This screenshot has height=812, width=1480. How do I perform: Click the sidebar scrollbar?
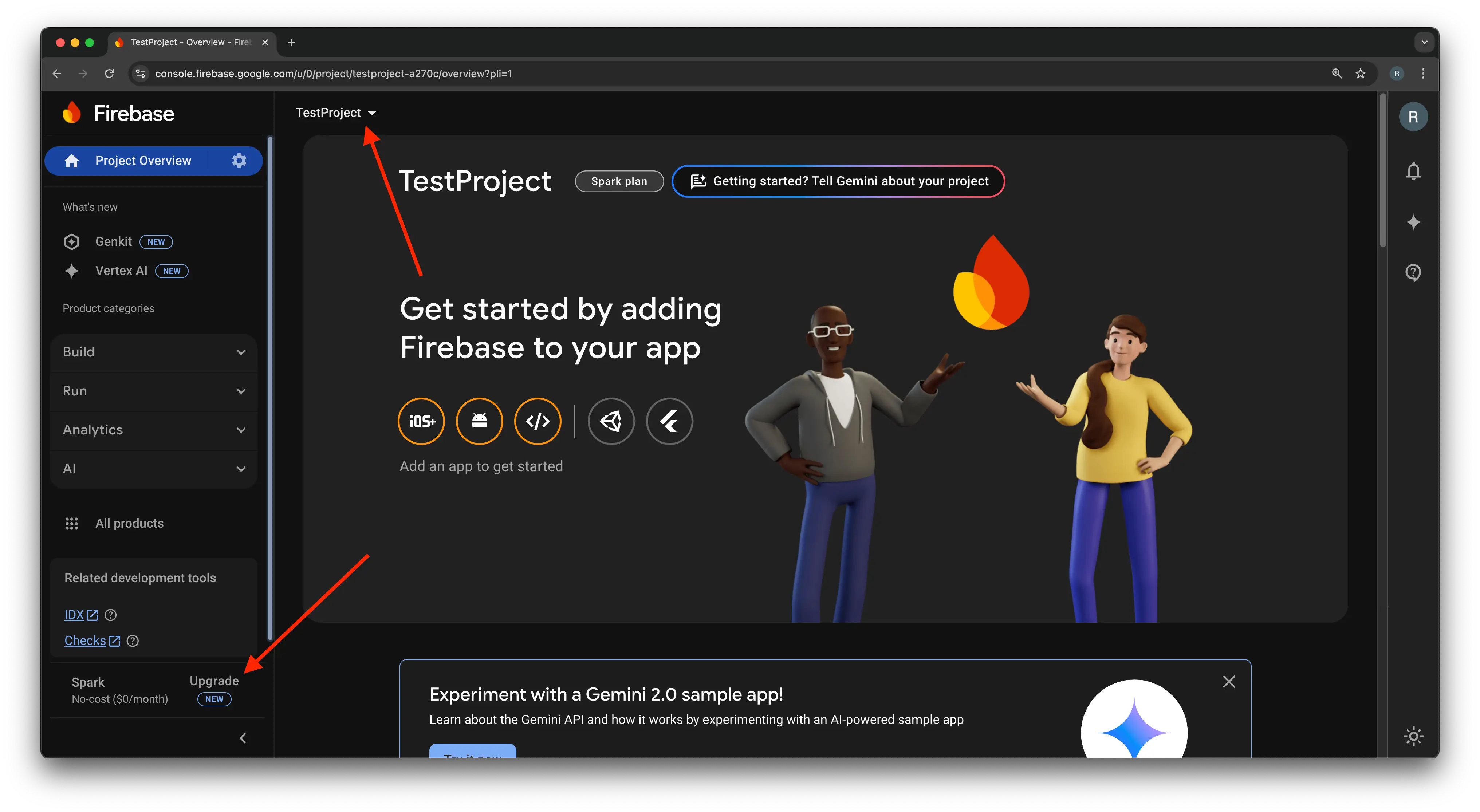pyautogui.click(x=269, y=388)
